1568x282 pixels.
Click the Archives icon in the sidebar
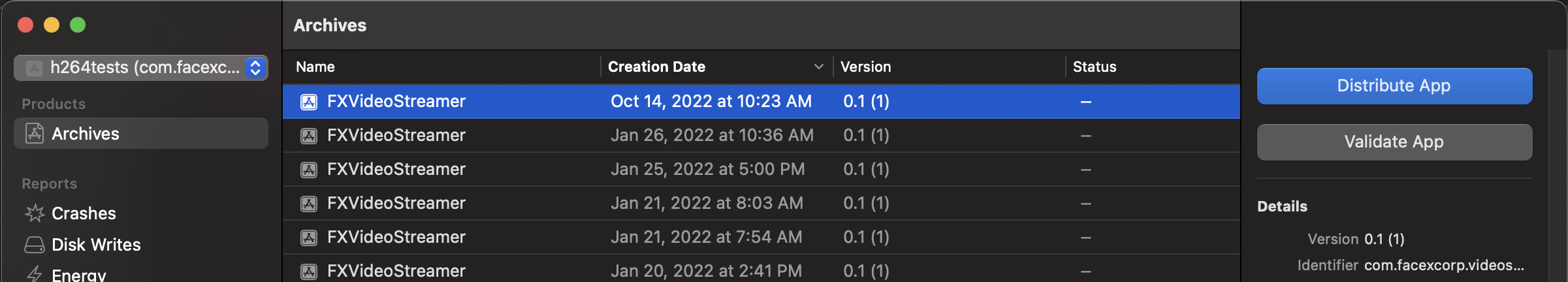[35, 134]
